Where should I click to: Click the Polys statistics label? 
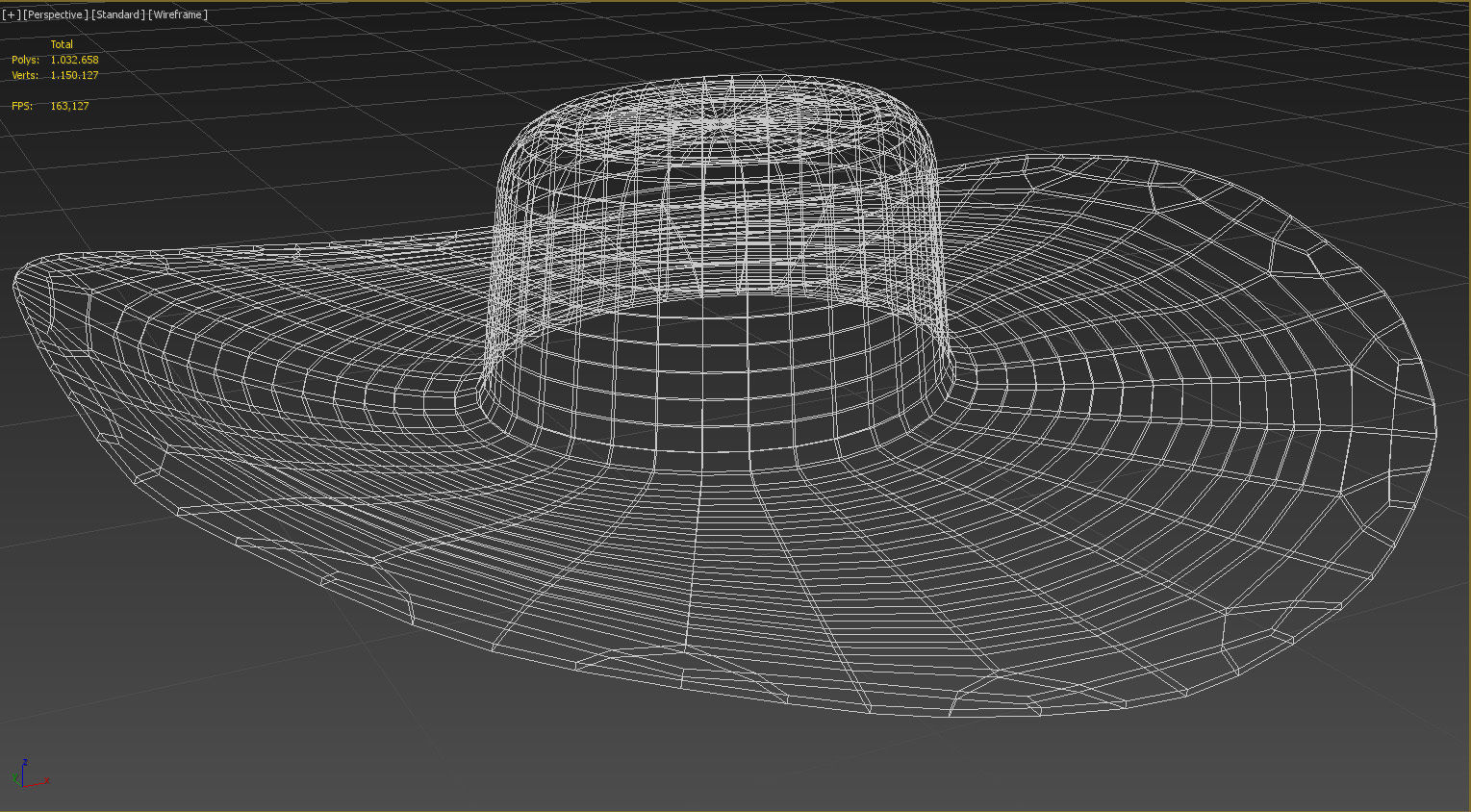click(x=25, y=60)
